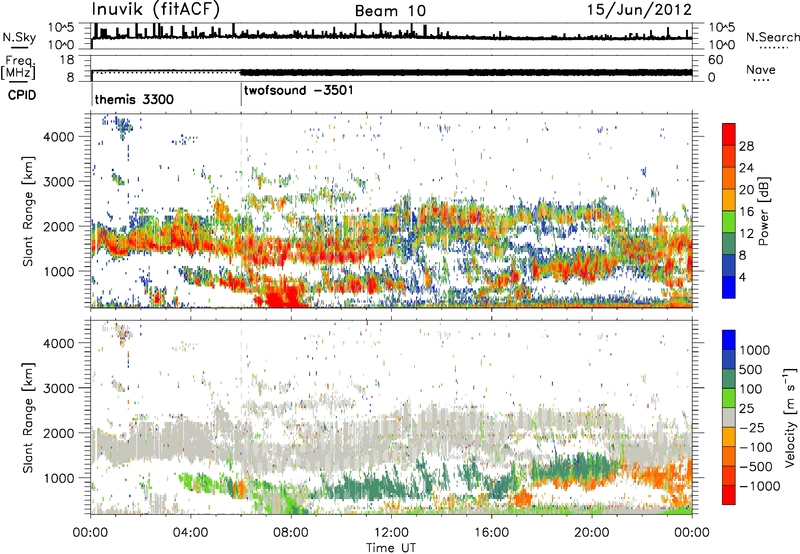The height and width of the screenshot is (554, 800).
Task: Click the "12:00" time axis tick label
Action: 391,533
